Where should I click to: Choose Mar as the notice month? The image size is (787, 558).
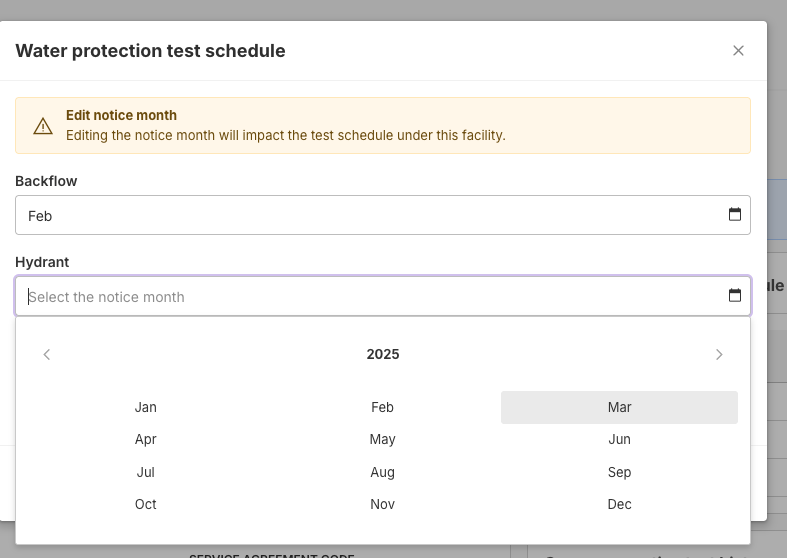pos(619,407)
